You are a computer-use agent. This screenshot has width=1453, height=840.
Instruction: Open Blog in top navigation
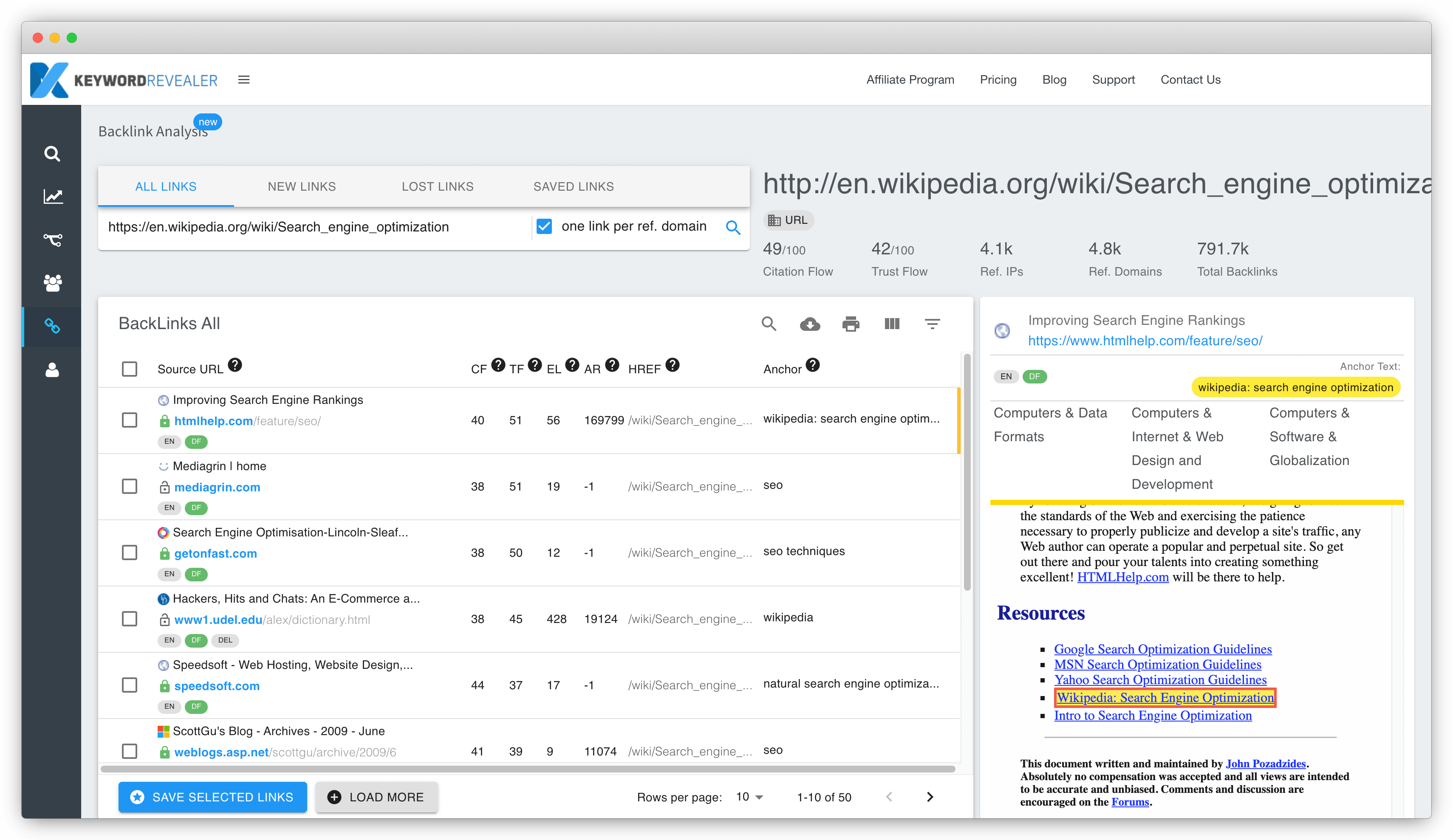(x=1054, y=79)
